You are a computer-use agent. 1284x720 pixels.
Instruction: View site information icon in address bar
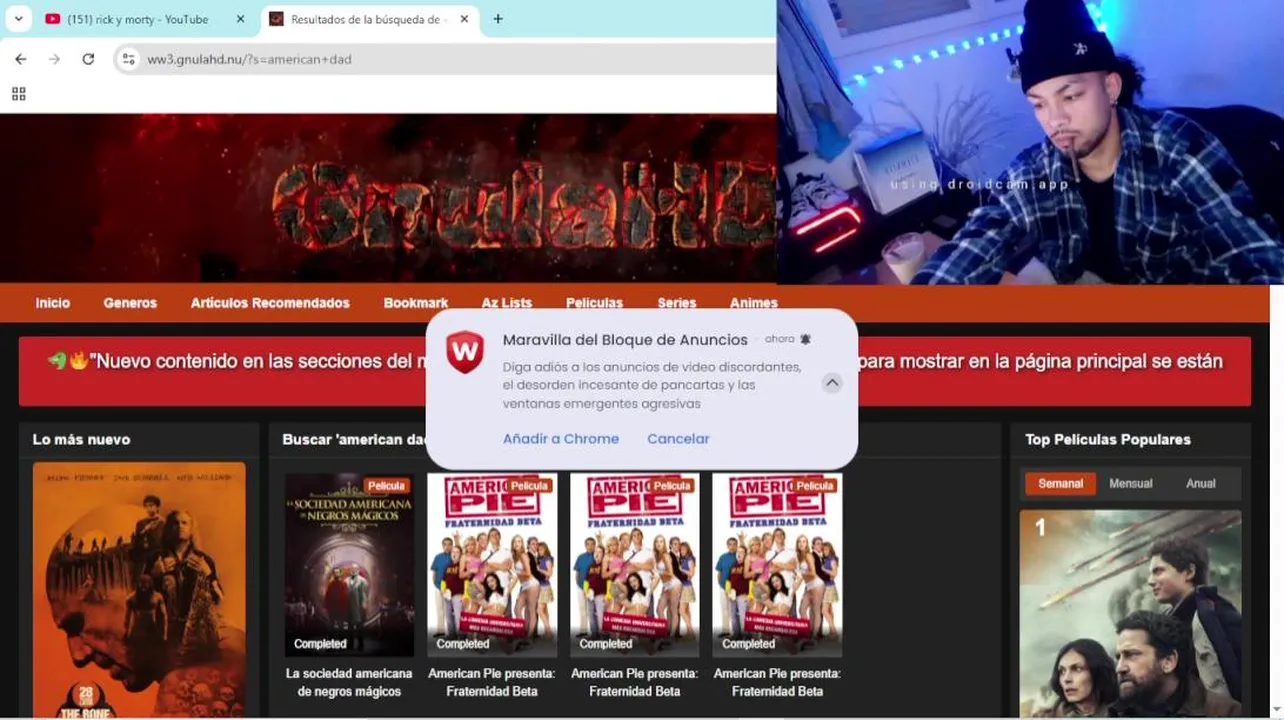[128, 59]
